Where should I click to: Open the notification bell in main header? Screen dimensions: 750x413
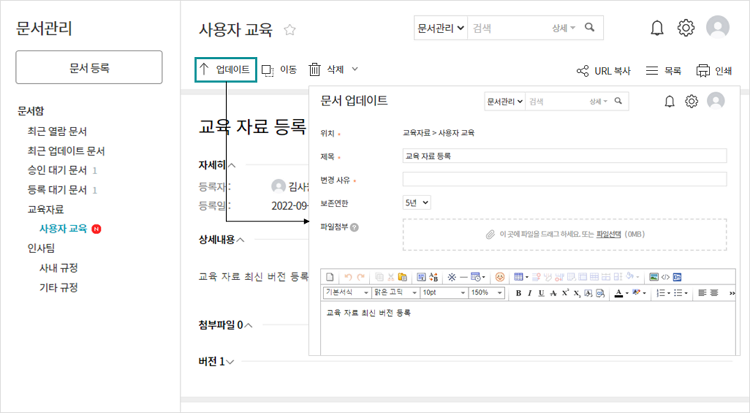point(657,28)
